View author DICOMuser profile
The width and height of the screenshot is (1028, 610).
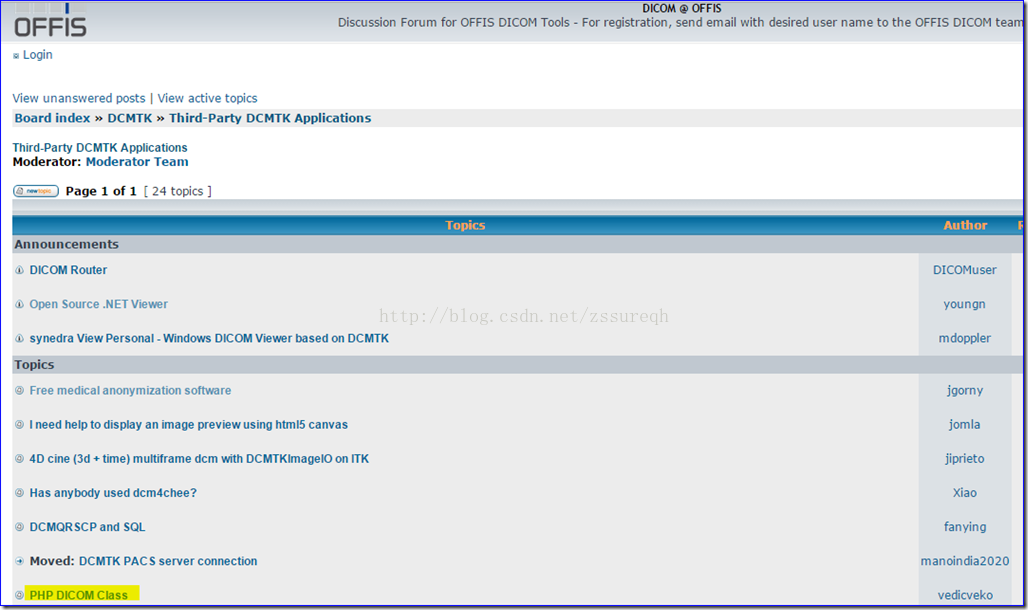point(964,270)
